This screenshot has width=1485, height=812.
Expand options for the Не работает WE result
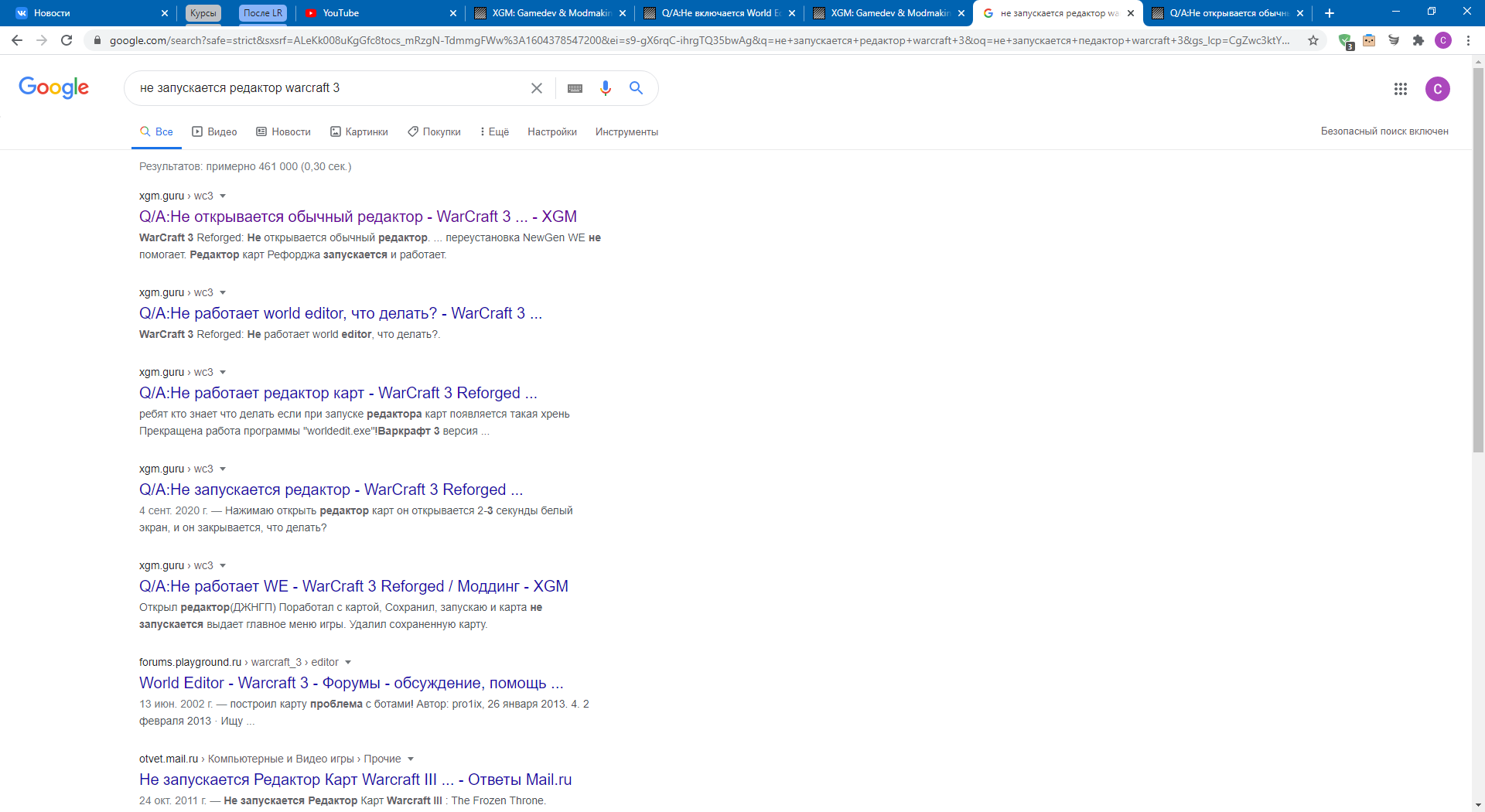pyautogui.click(x=223, y=566)
